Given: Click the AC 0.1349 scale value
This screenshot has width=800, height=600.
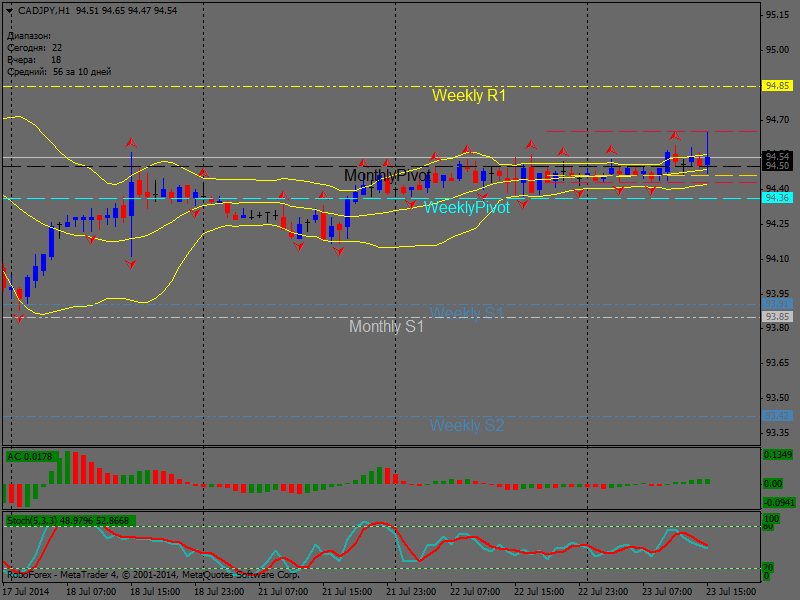Looking at the screenshot, I should pos(778,456).
